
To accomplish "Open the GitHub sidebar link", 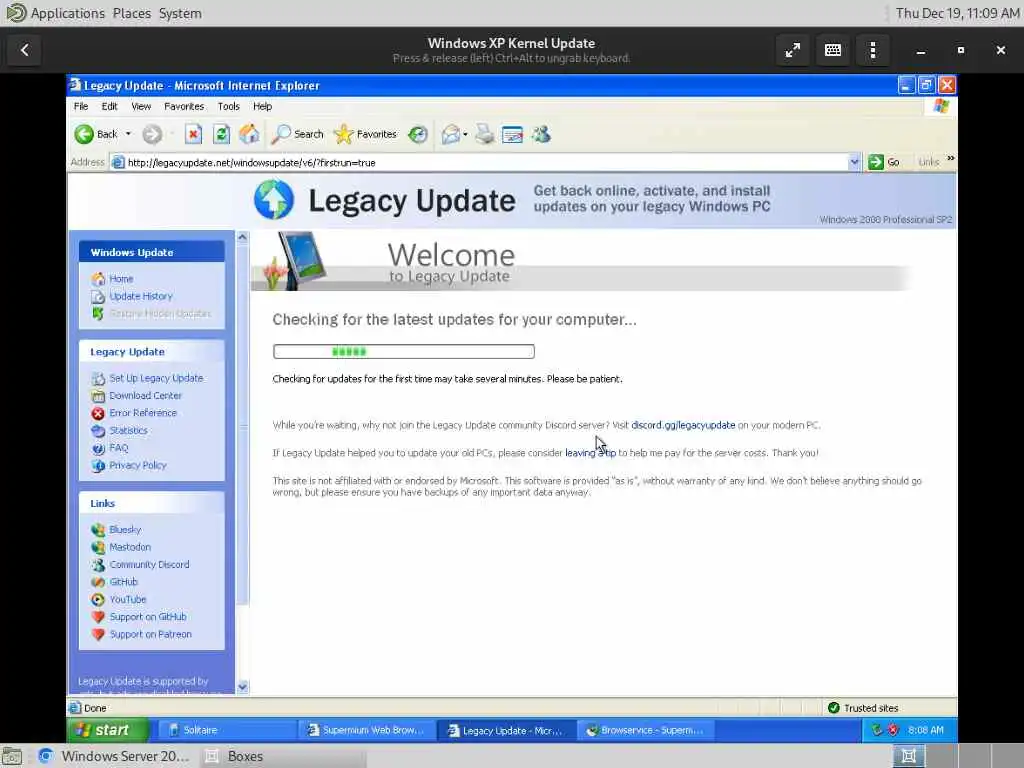I will point(123,582).
